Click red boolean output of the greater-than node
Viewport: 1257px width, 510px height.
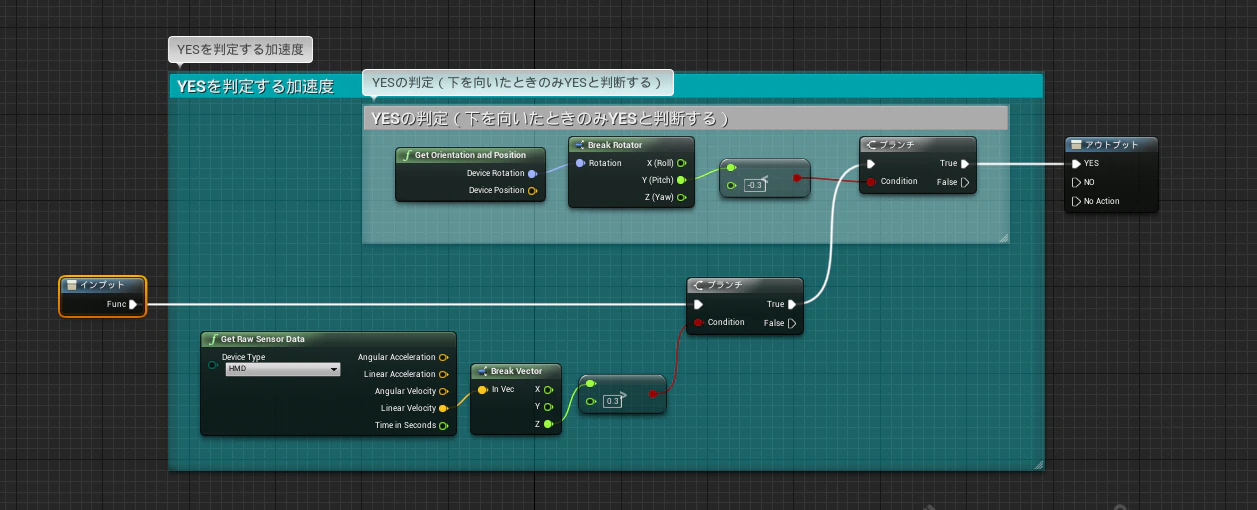pos(653,394)
